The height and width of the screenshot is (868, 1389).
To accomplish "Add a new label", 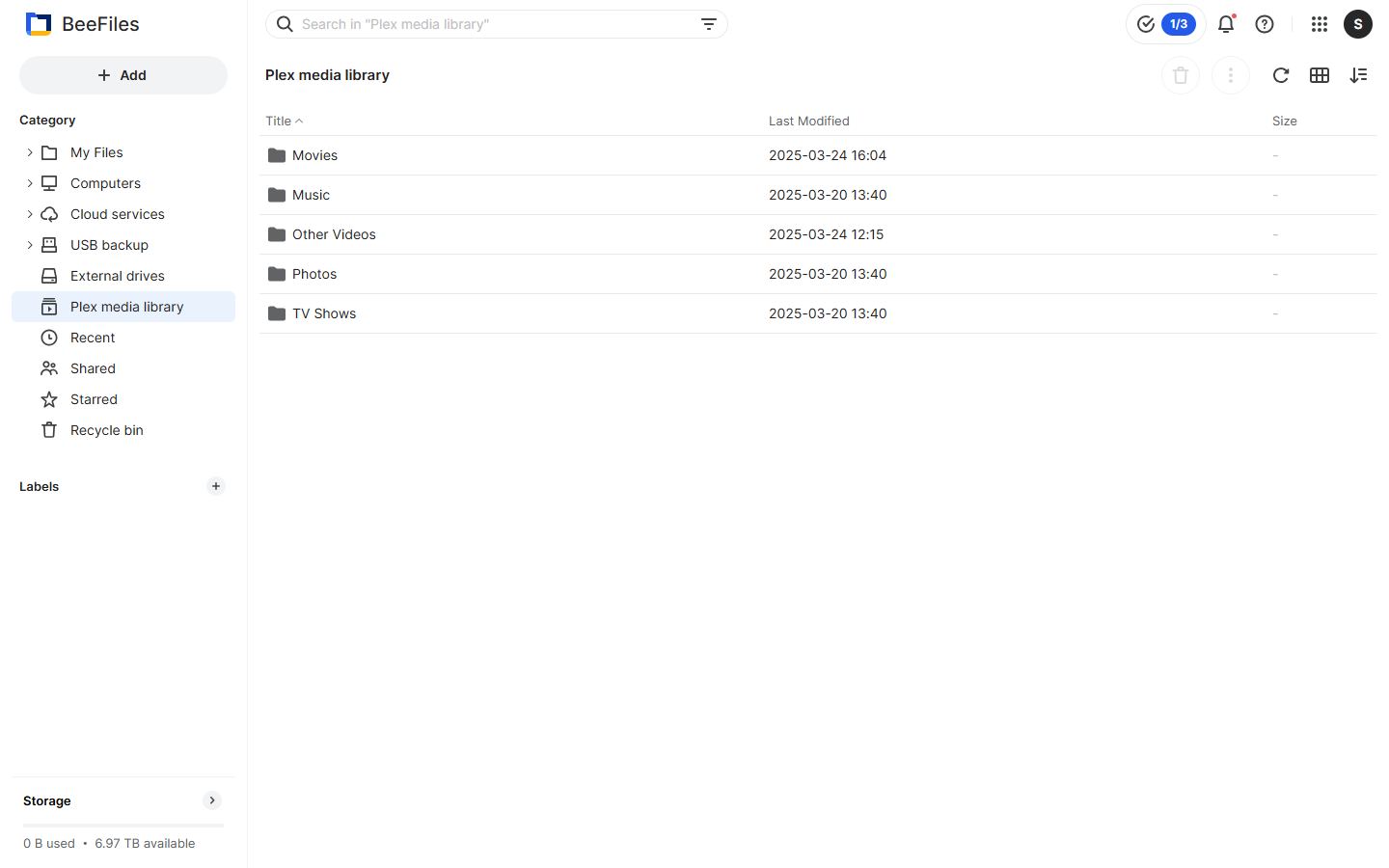I will pyautogui.click(x=216, y=486).
